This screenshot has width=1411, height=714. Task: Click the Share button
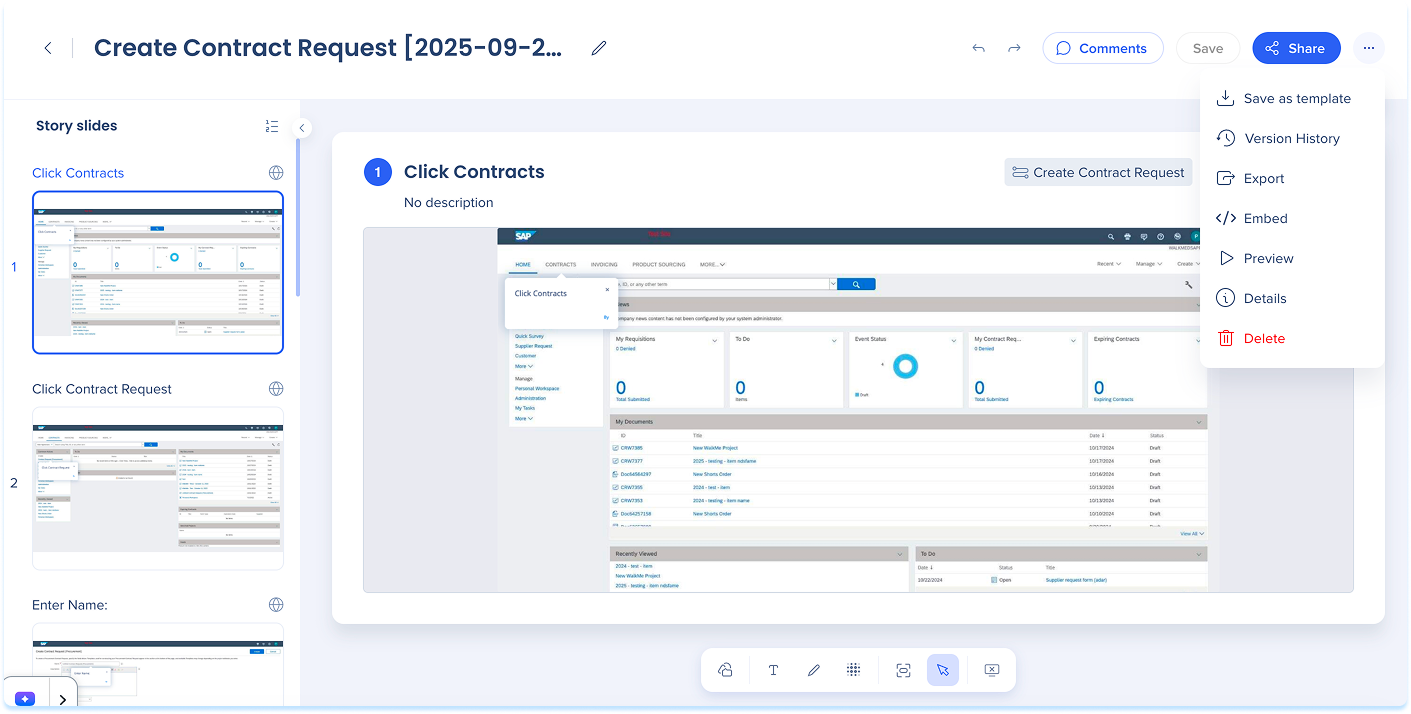pos(1295,48)
